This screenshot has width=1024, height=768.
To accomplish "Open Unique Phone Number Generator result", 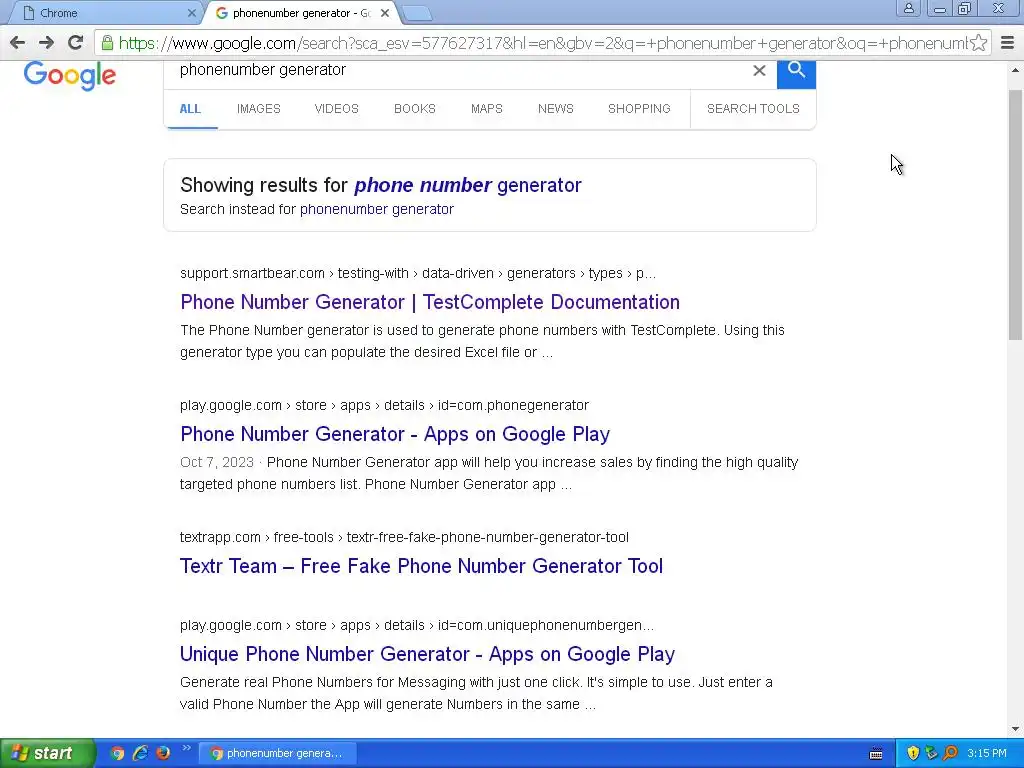I will 427,654.
